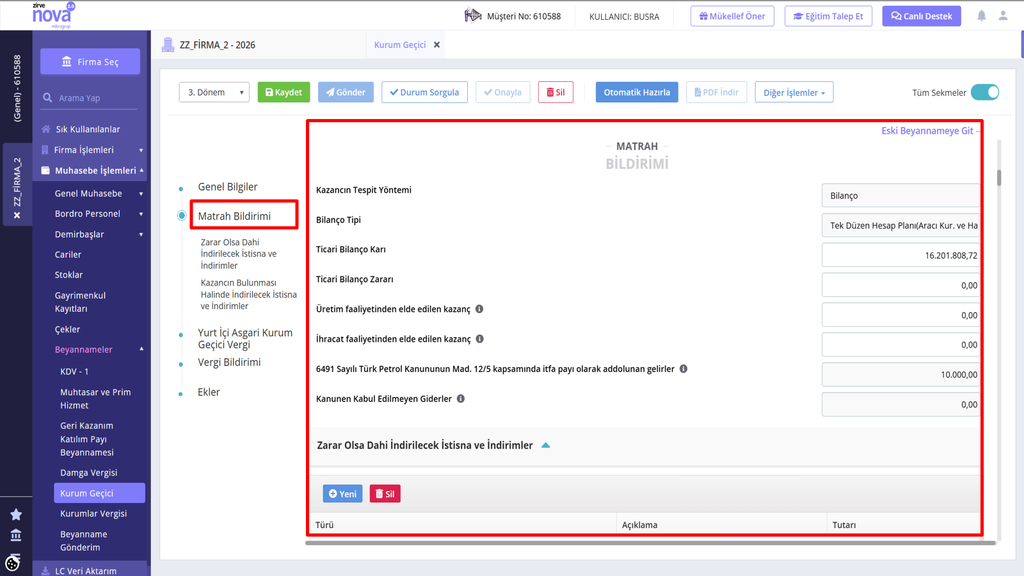Click the zirve nova logo

pos(53,15)
